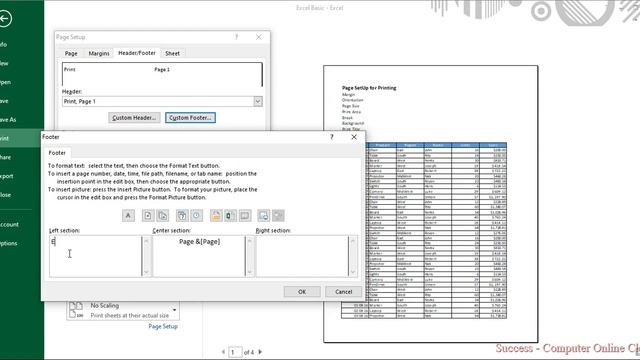Screen dimensions: 640x360
Task: Close the Page Setup dialog
Action: pos(259,37)
